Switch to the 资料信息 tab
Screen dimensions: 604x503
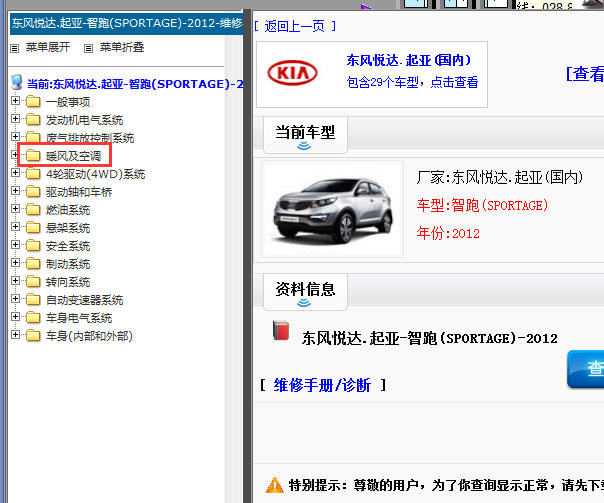(x=305, y=292)
